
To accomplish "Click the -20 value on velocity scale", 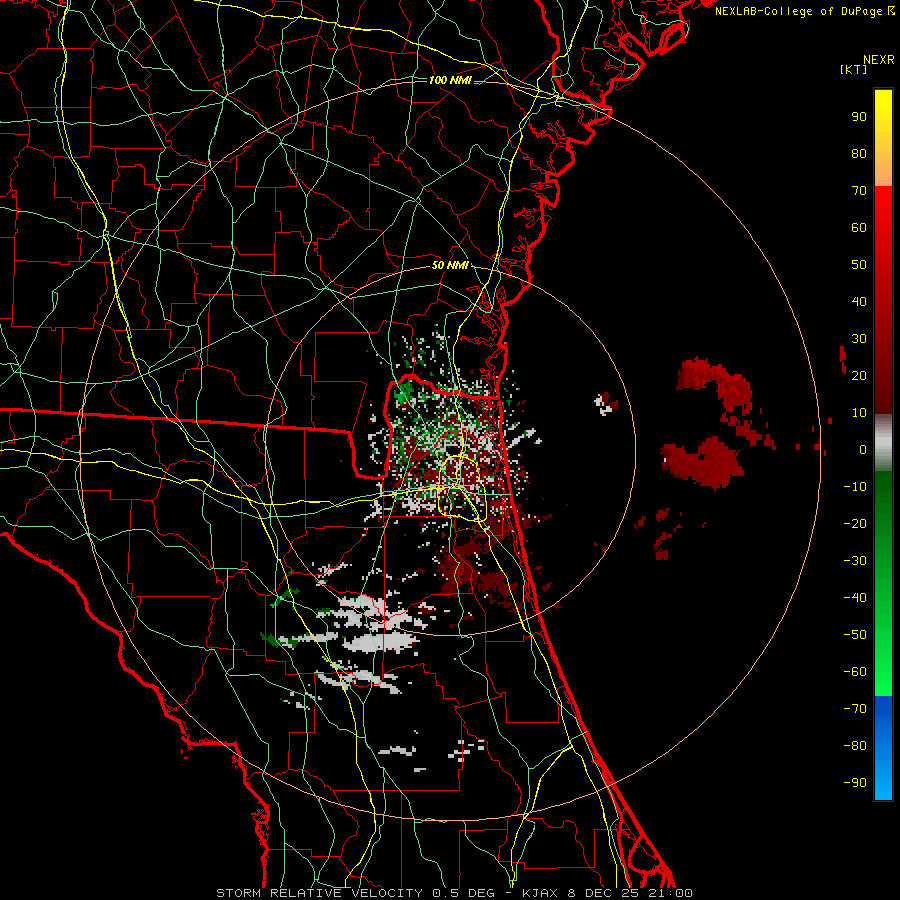I will 855,523.
